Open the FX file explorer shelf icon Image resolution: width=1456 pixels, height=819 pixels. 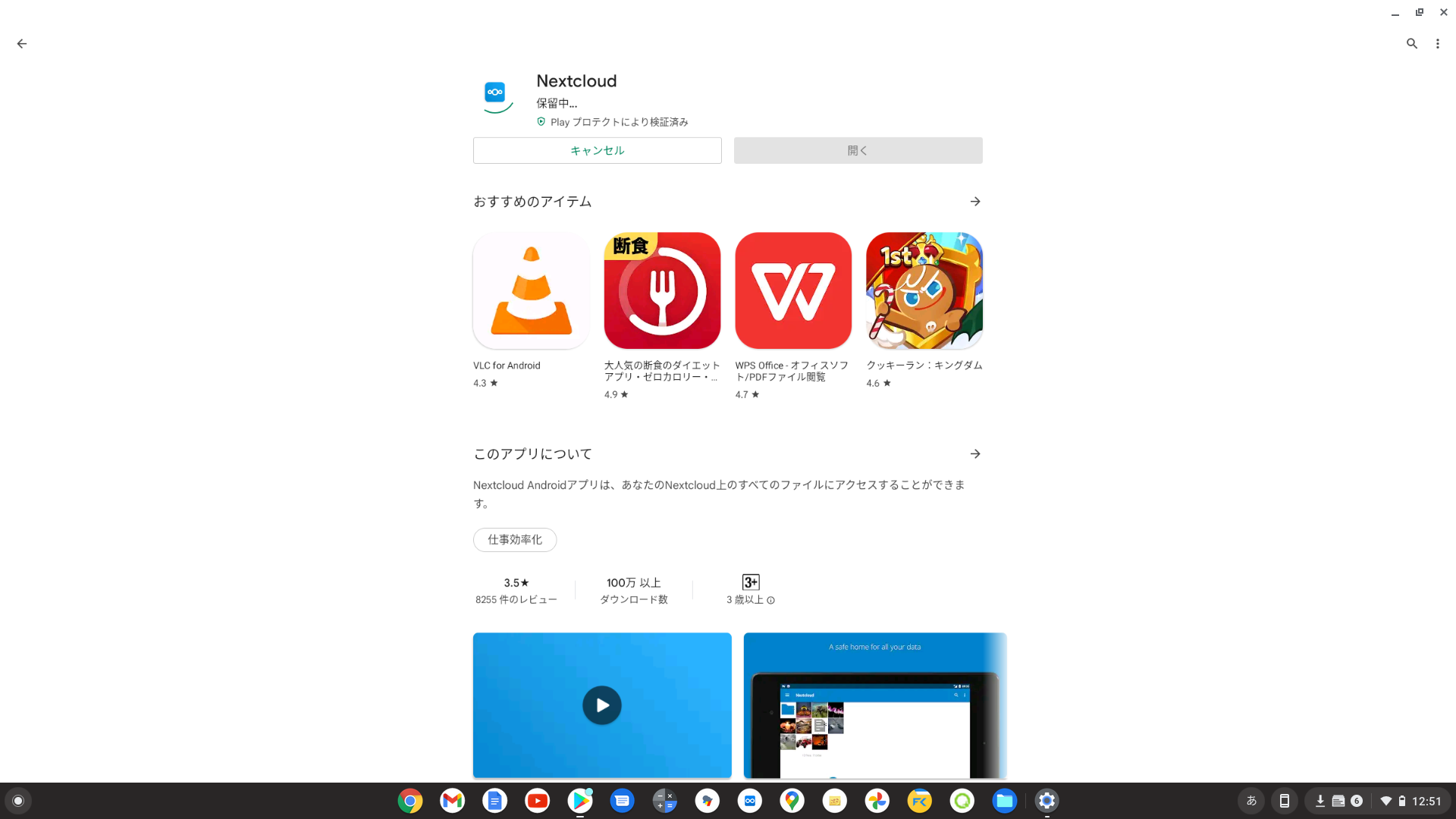pos(920,801)
